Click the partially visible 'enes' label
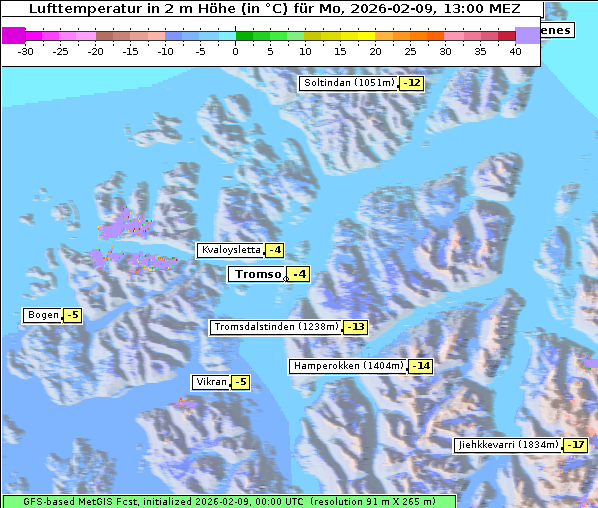Screen dimensions: 598x508 click(x=557, y=31)
